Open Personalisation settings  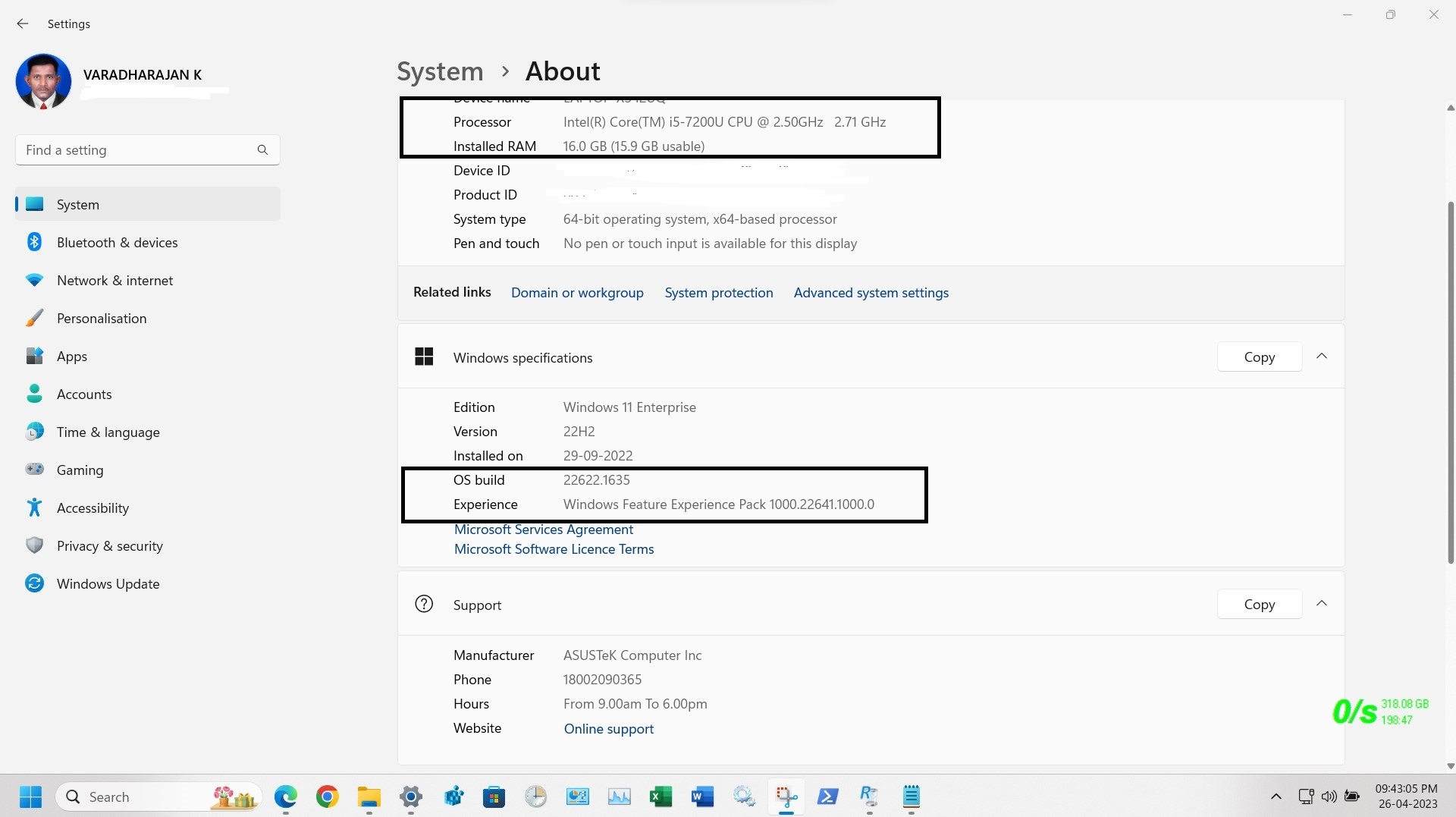tap(148, 318)
